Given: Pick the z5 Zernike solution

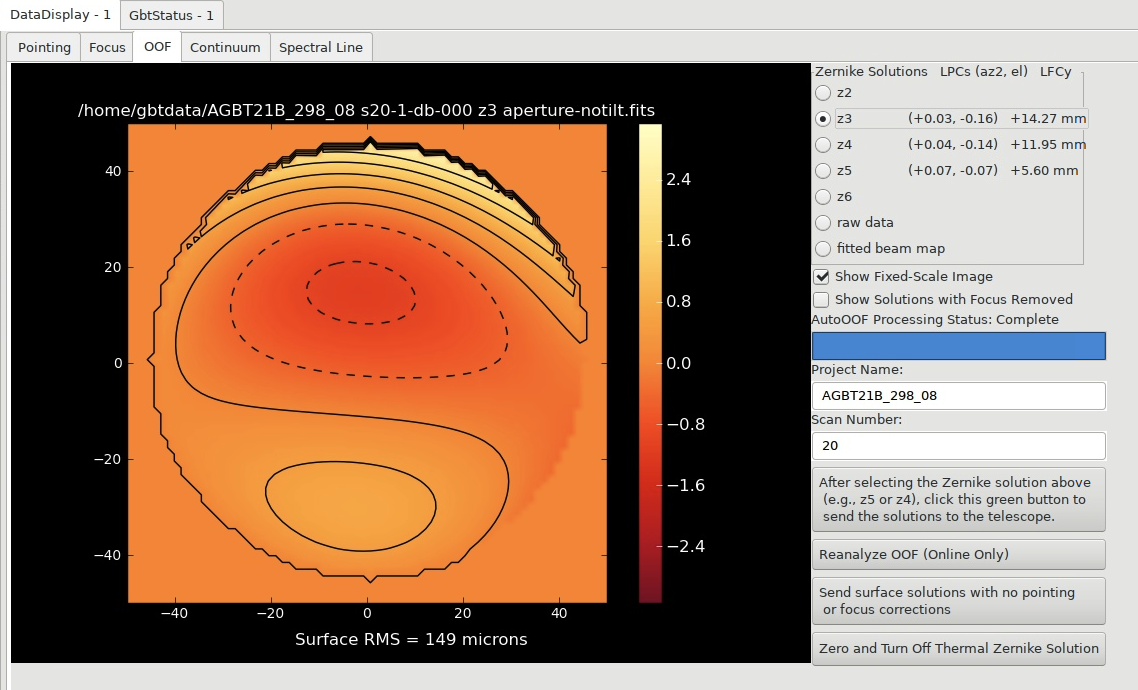Looking at the screenshot, I should (823, 171).
